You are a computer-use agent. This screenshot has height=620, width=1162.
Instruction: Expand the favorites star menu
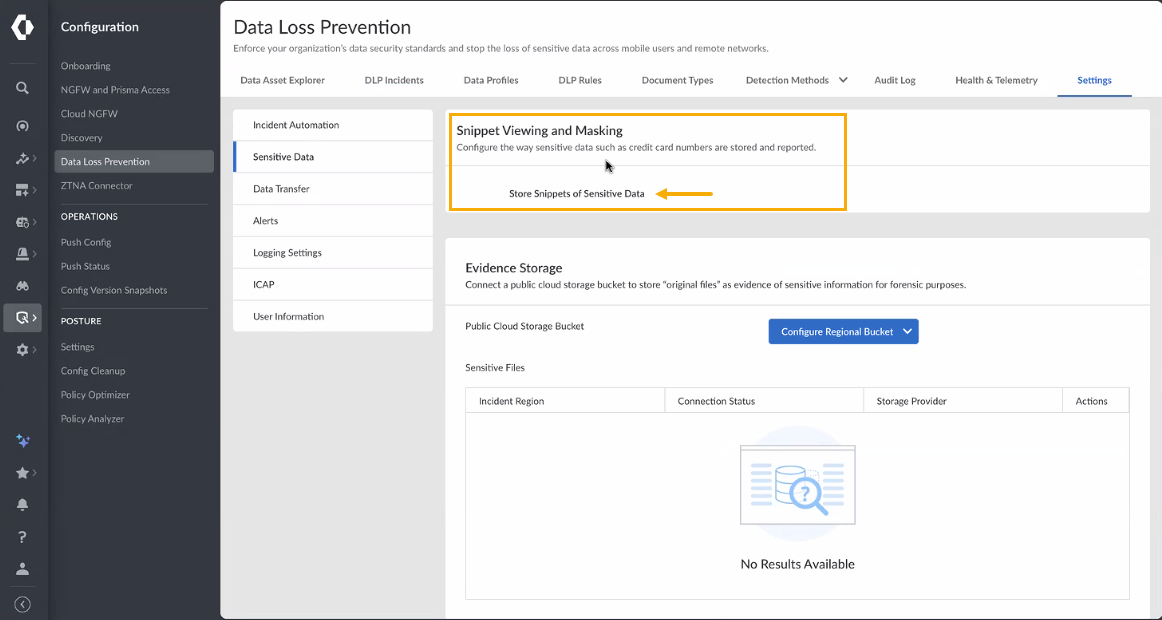[22, 473]
